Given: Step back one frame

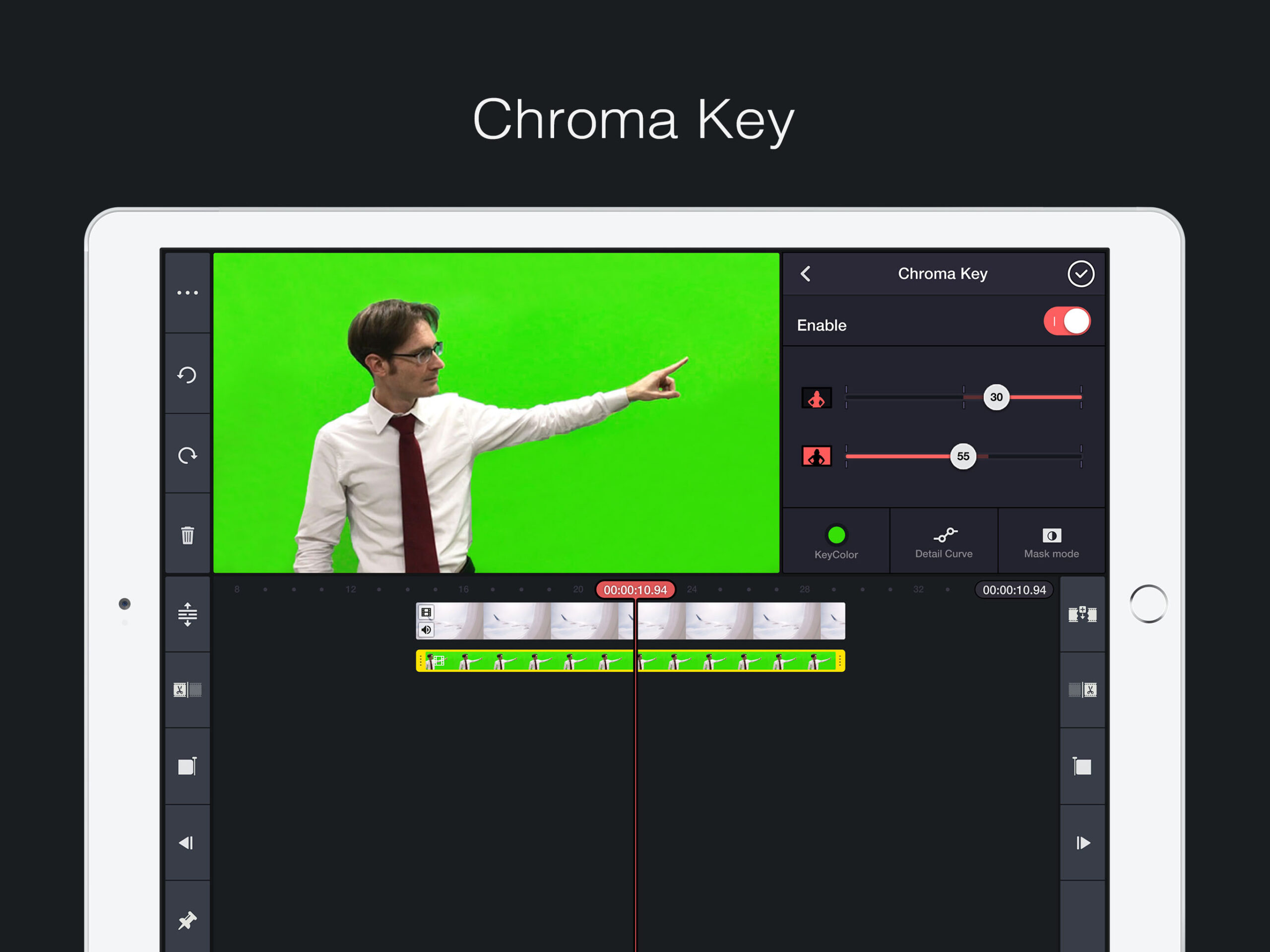Looking at the screenshot, I should click(186, 842).
